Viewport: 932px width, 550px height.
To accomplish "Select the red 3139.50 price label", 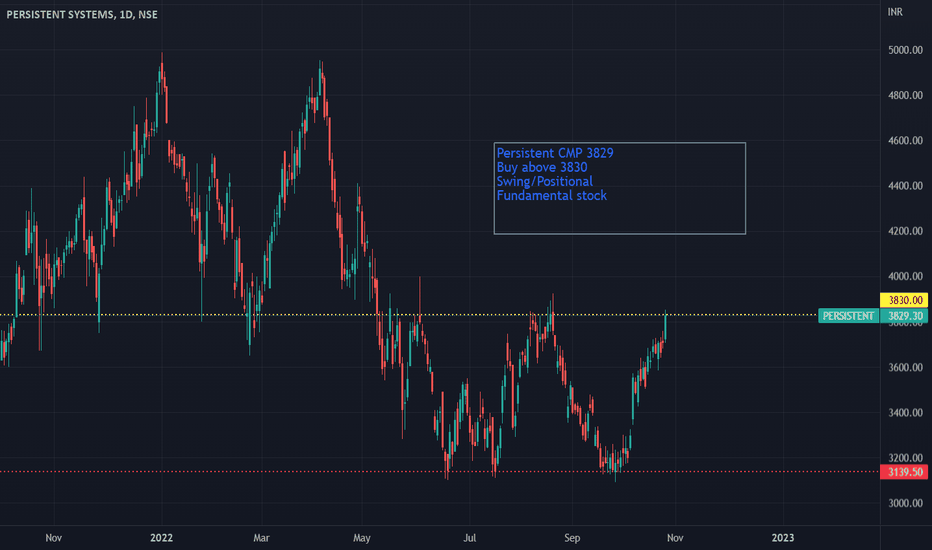I will [x=903, y=472].
